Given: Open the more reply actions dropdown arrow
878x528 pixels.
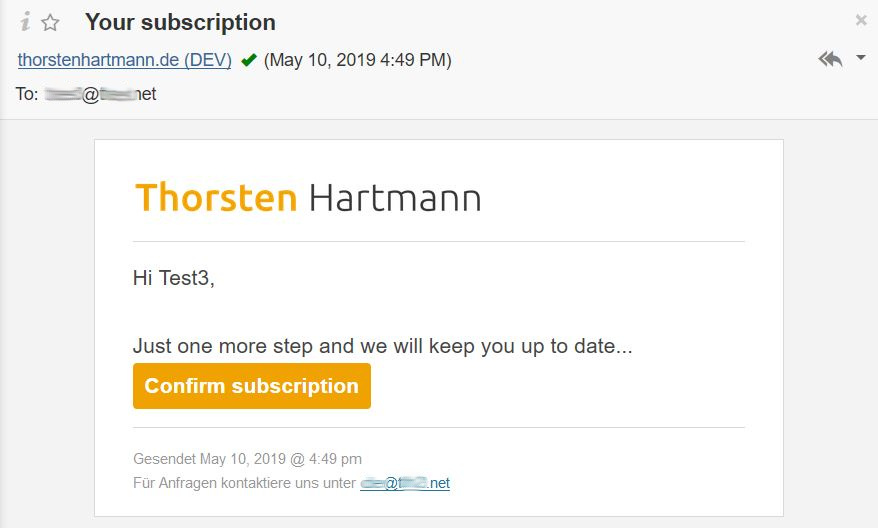Looking at the screenshot, I should click(x=861, y=58).
